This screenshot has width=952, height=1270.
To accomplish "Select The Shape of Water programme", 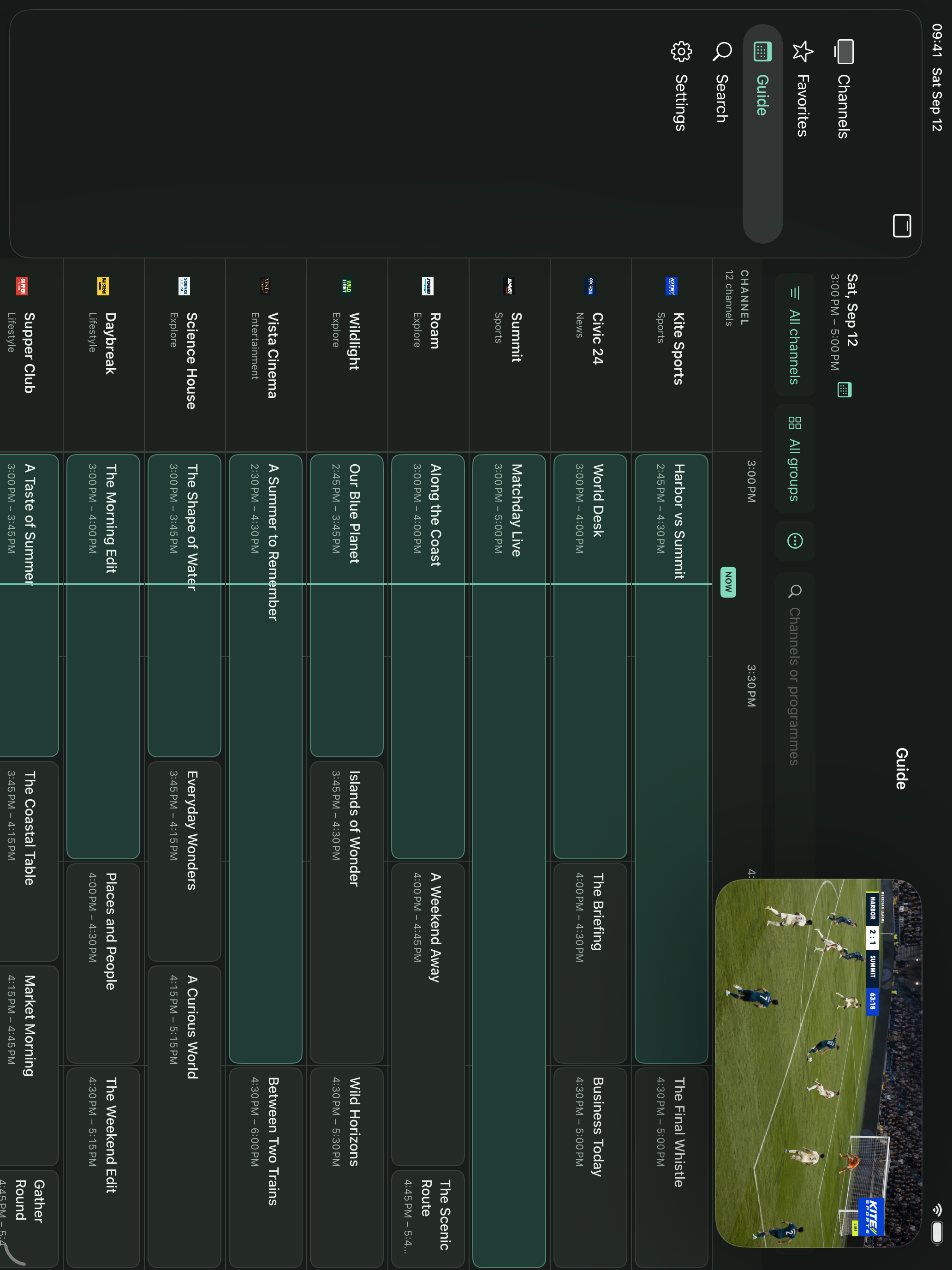I will [x=184, y=606].
